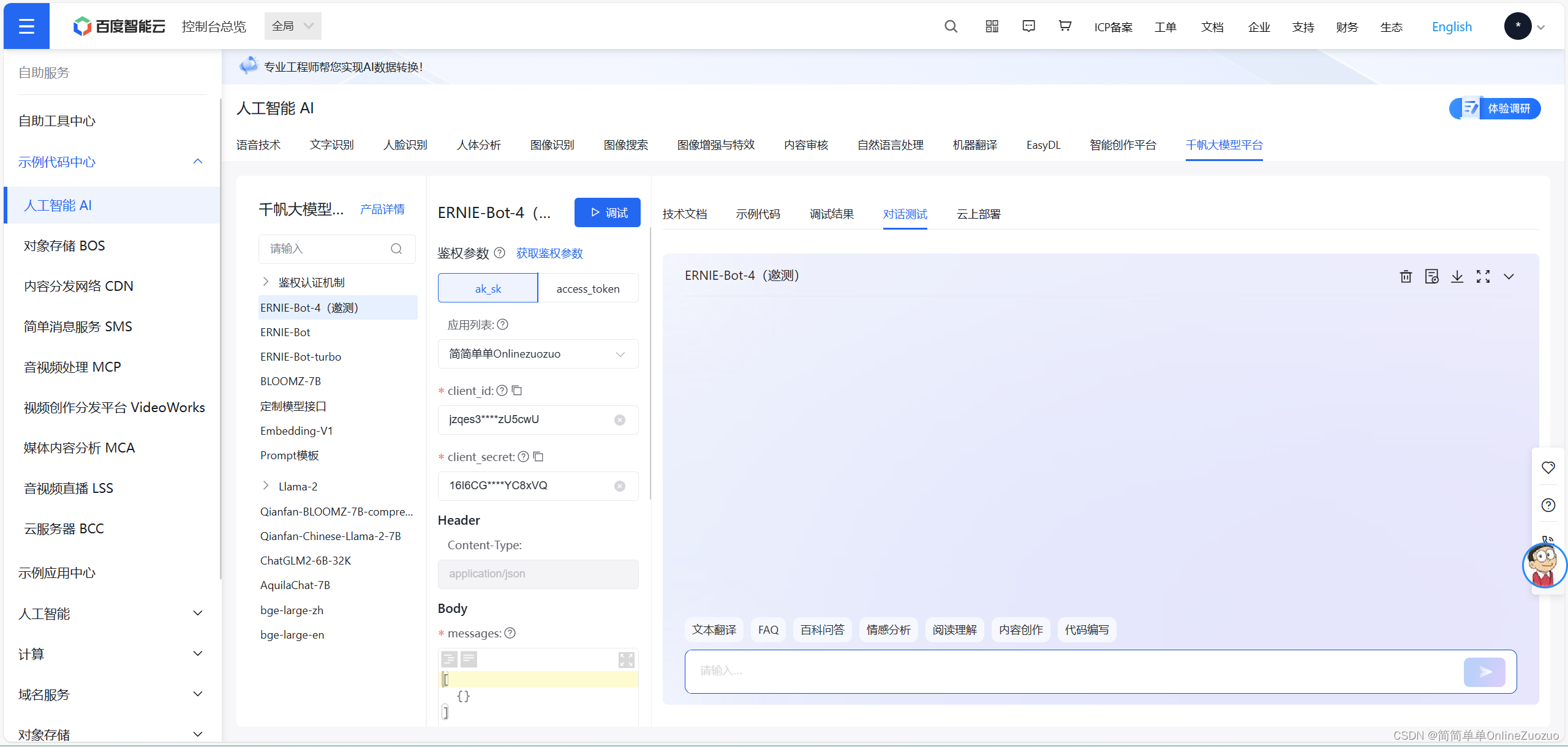Select the 情感分析 prompt chip
Screen dimensions: 1568x747
[x=888, y=630]
